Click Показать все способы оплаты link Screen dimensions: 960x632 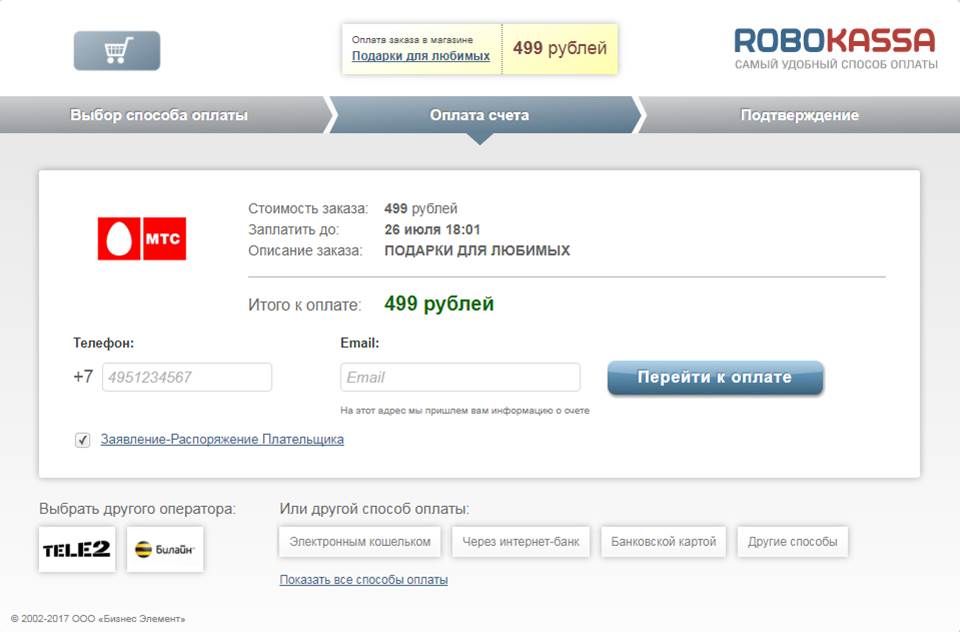click(364, 579)
